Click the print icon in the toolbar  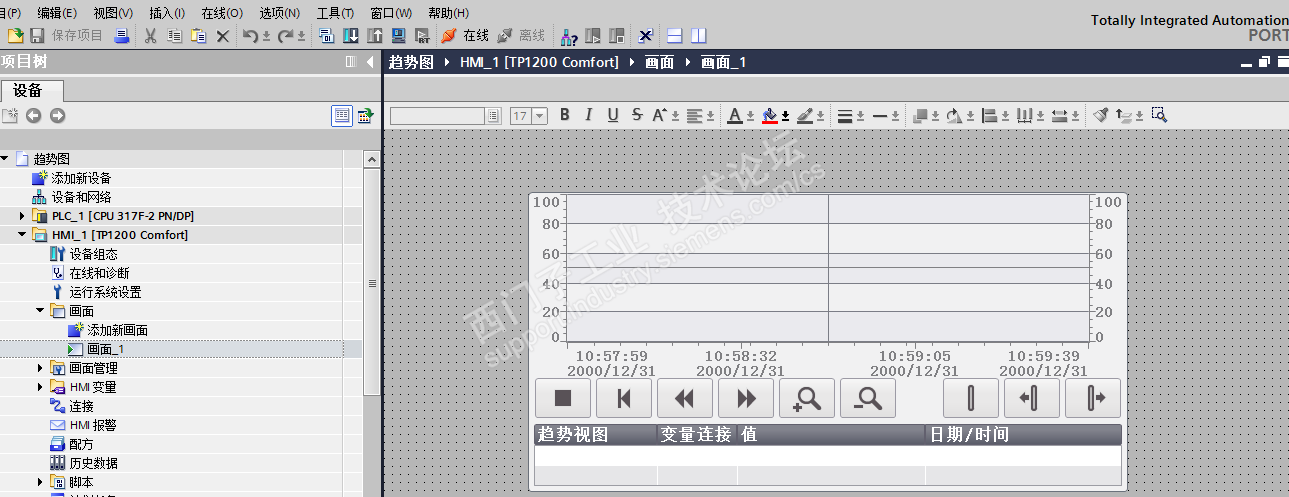point(121,36)
